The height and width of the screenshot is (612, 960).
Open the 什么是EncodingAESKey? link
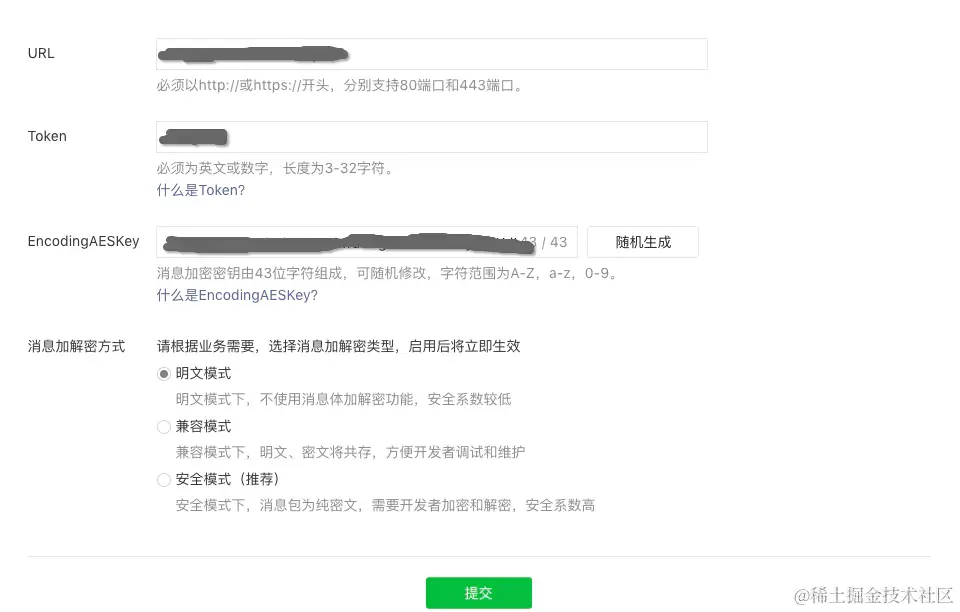pos(237,296)
